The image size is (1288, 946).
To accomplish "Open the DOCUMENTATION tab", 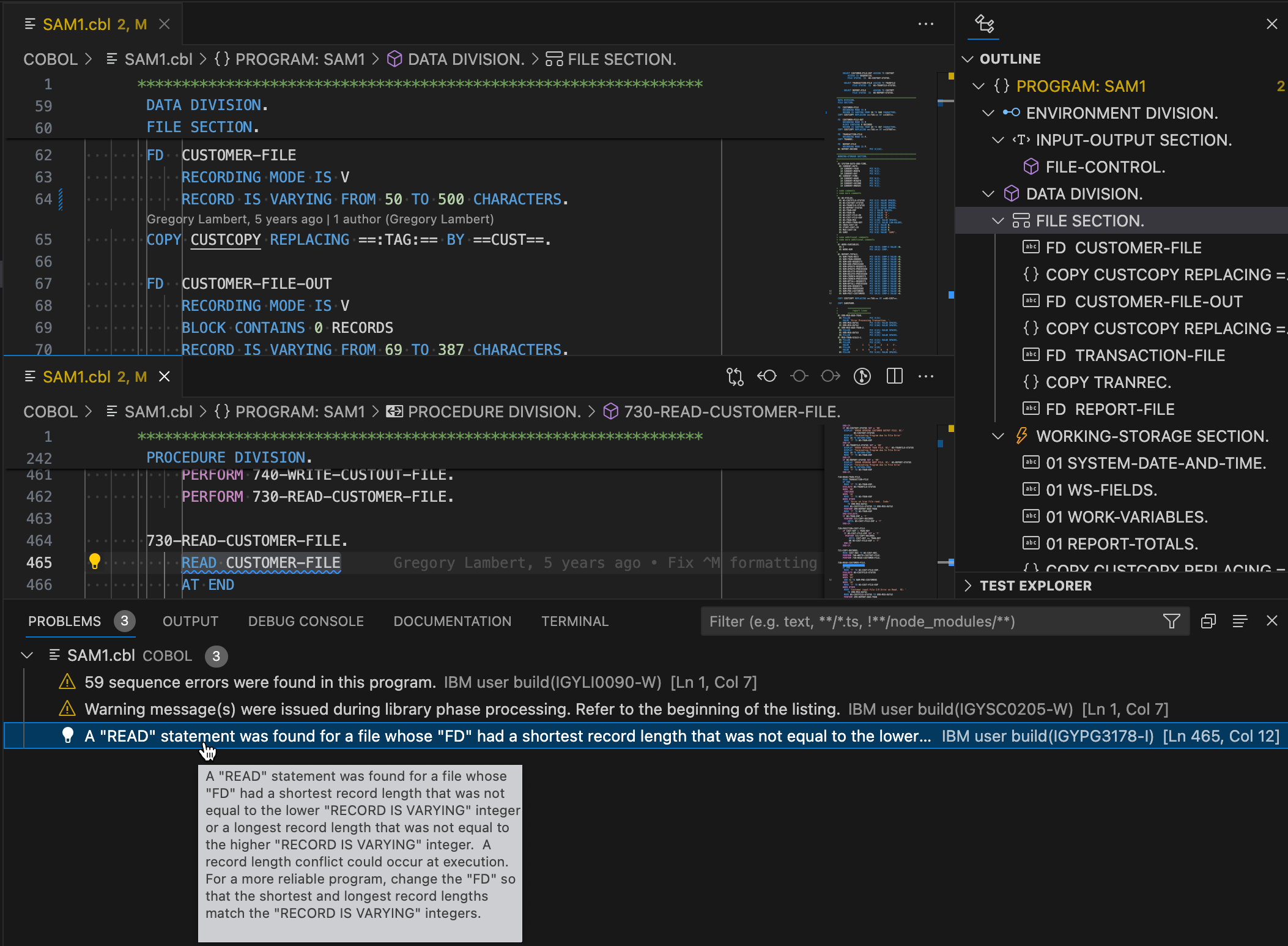I will pos(453,621).
